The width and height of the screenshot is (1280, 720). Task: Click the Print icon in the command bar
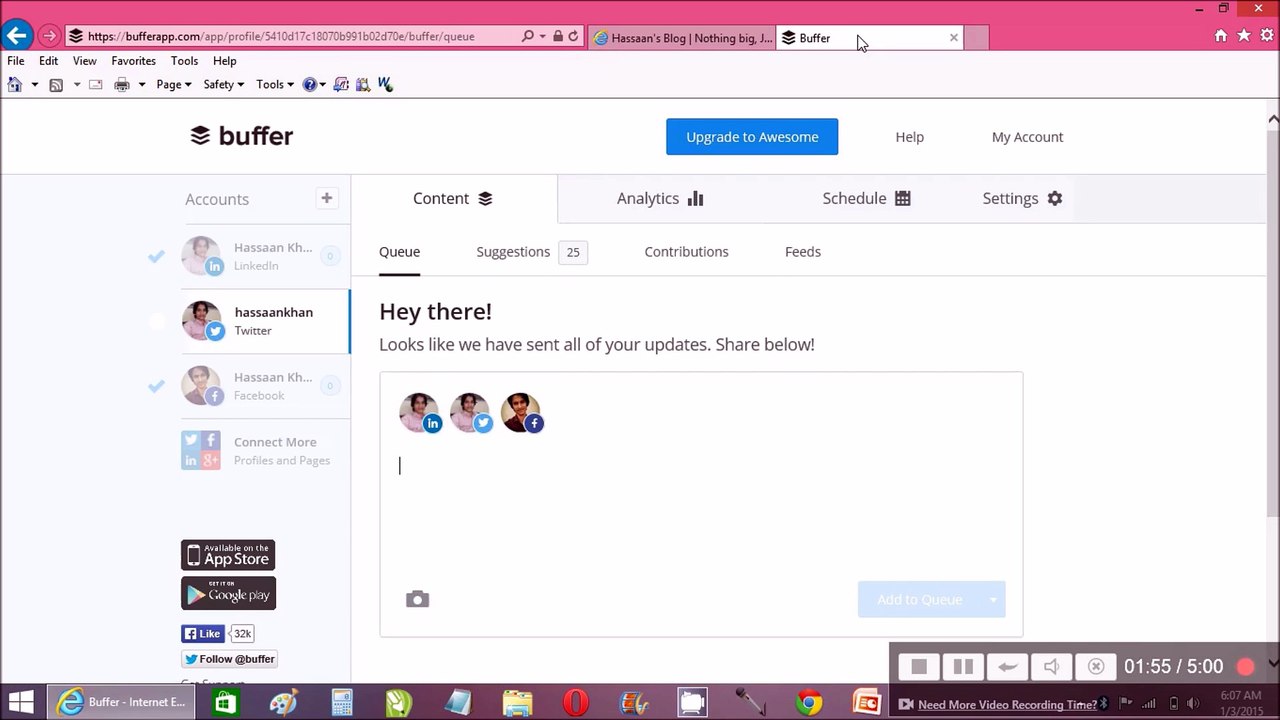click(x=122, y=85)
